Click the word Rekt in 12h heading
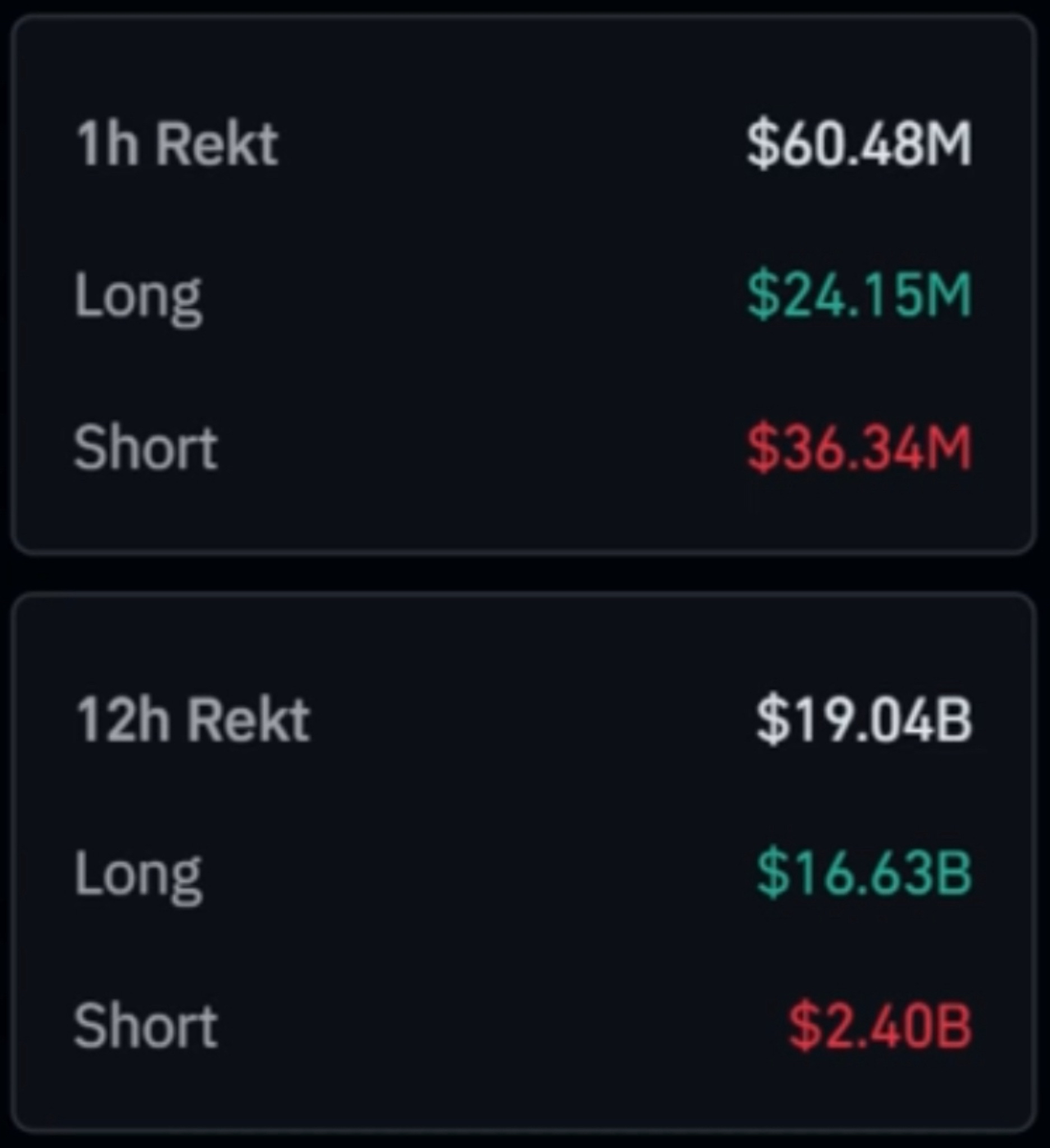This screenshot has width=1050, height=1148. (x=248, y=720)
